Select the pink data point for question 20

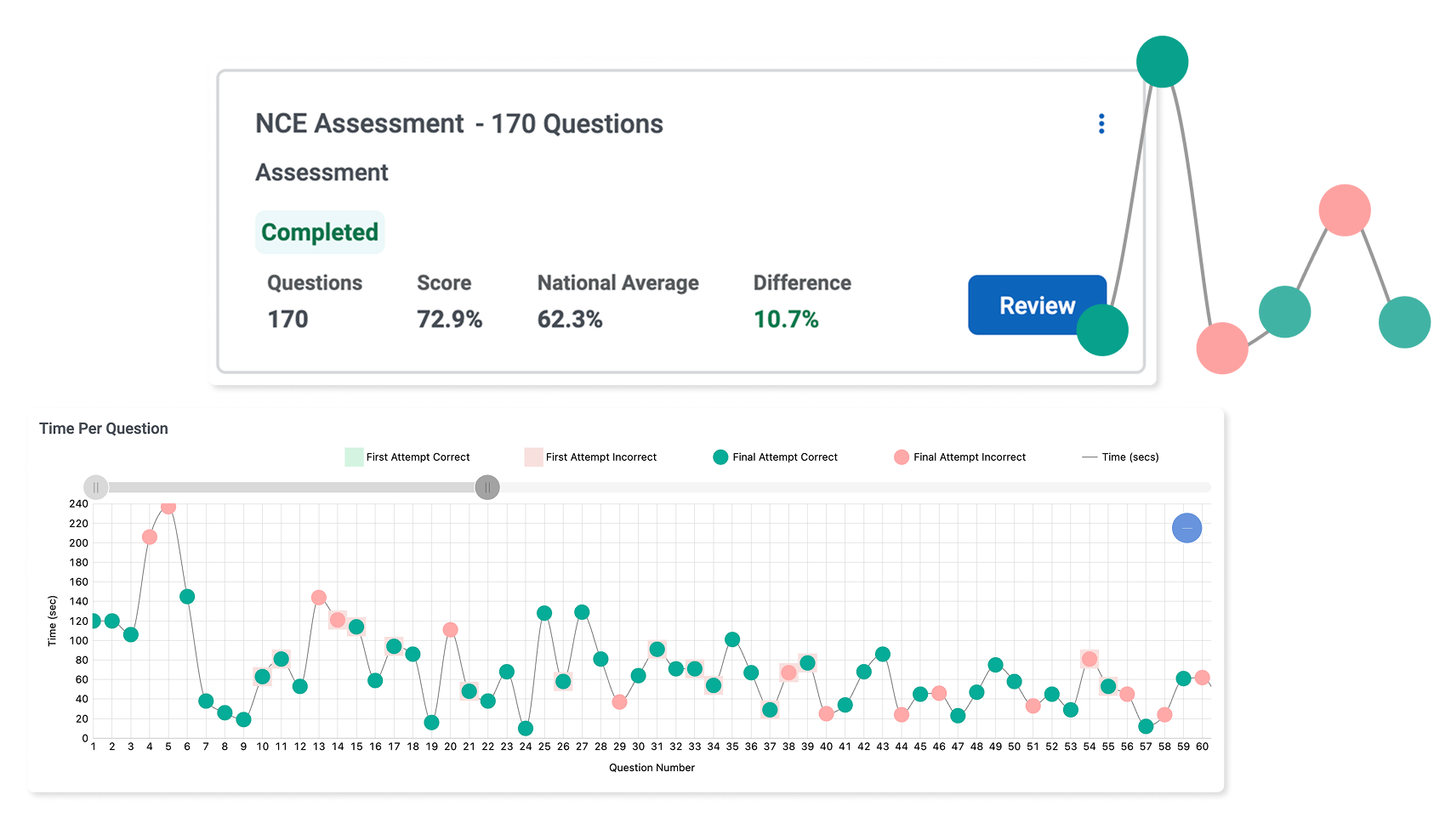(x=451, y=630)
